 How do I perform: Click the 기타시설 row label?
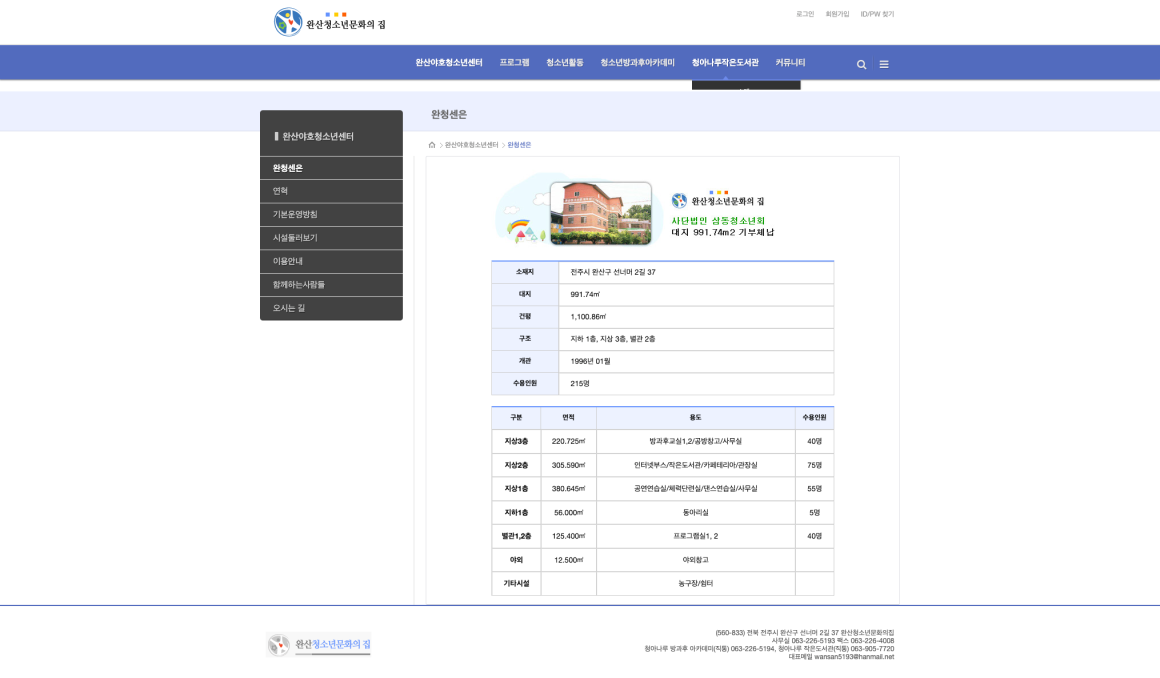point(516,583)
